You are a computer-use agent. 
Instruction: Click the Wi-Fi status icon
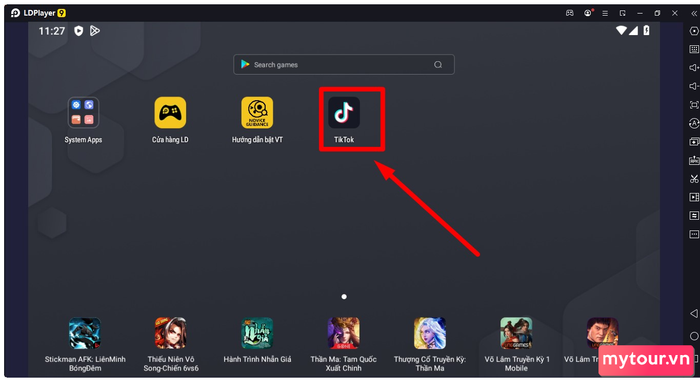pos(621,30)
